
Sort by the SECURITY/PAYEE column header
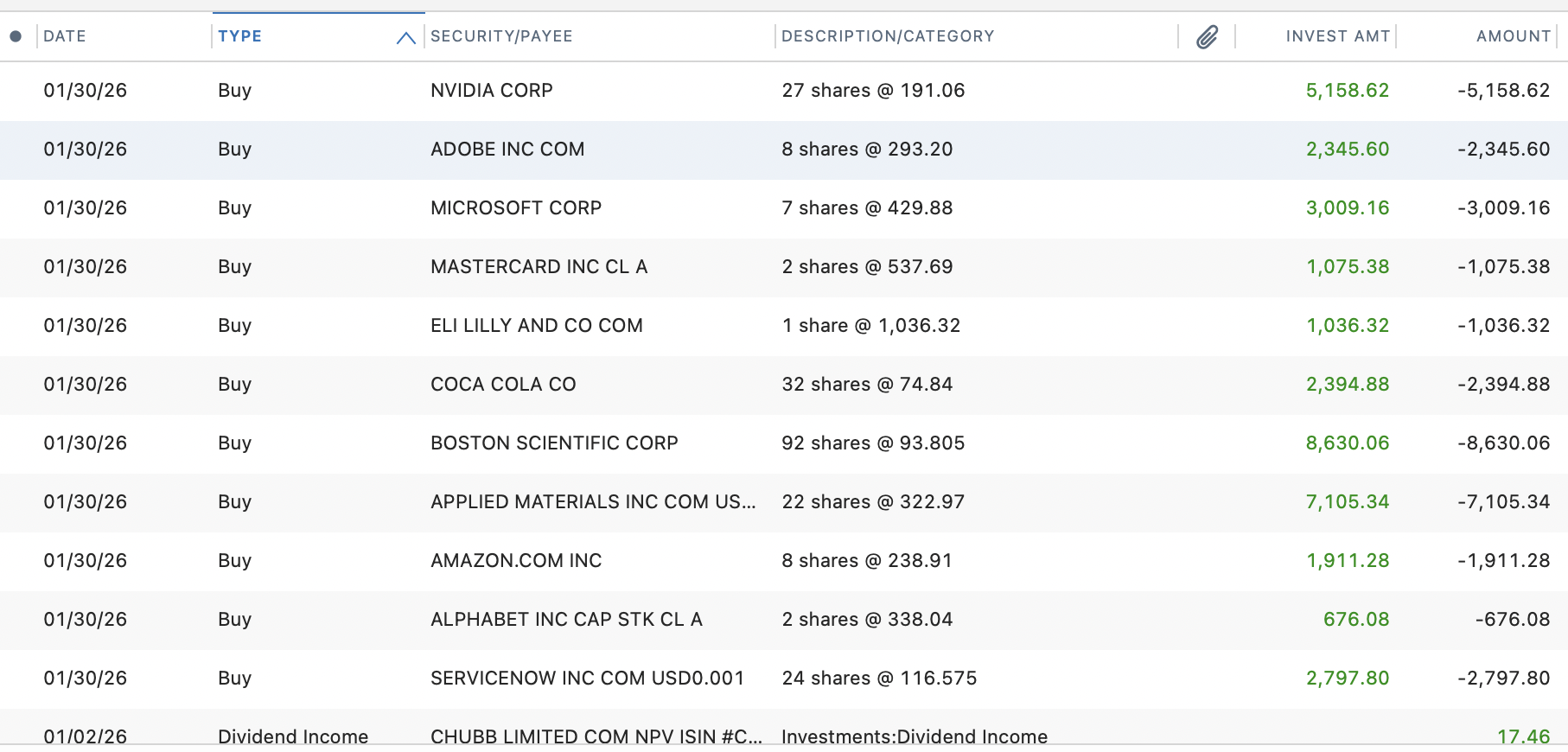point(501,36)
